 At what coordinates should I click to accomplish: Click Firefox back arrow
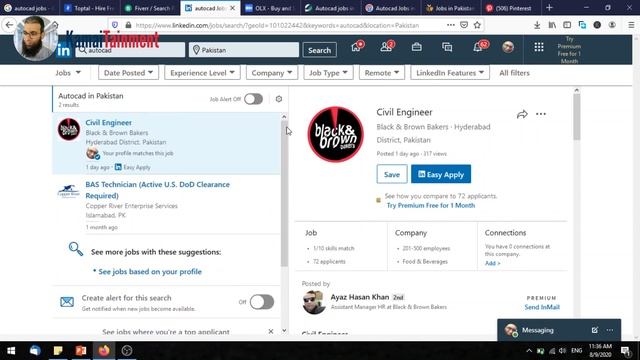[9, 25]
